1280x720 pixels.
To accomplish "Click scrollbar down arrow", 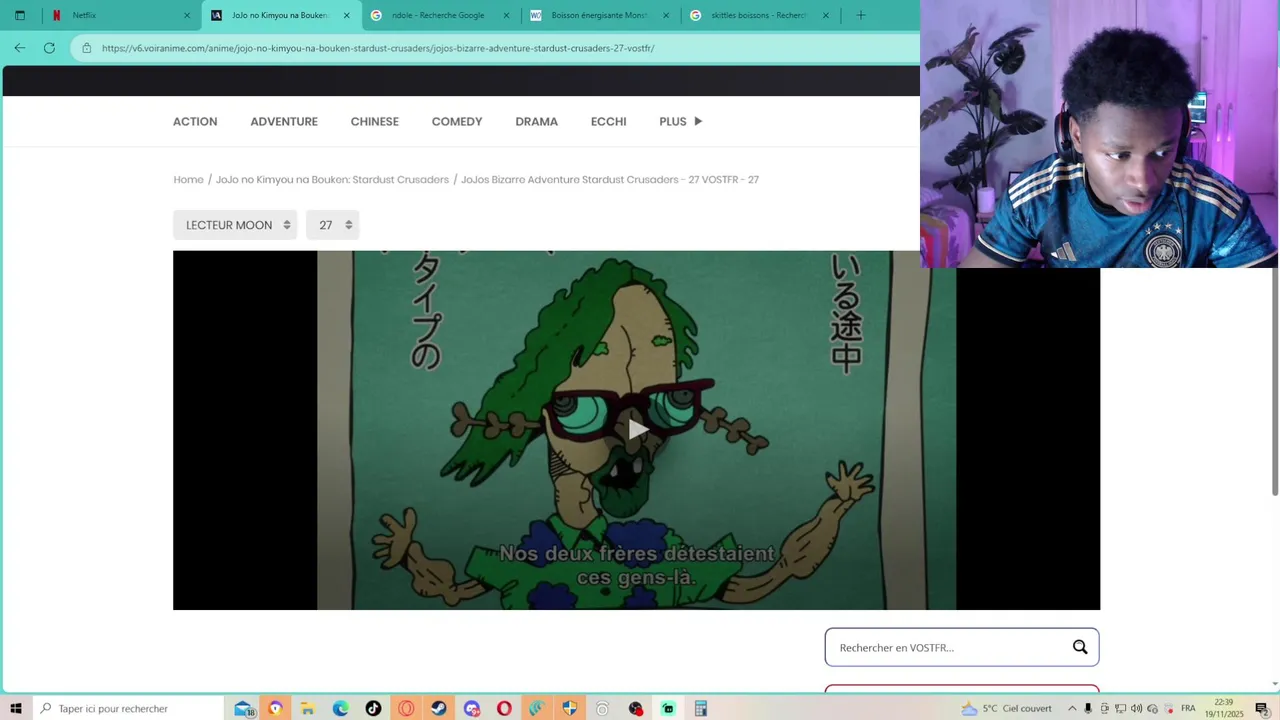I will click(1275, 684).
